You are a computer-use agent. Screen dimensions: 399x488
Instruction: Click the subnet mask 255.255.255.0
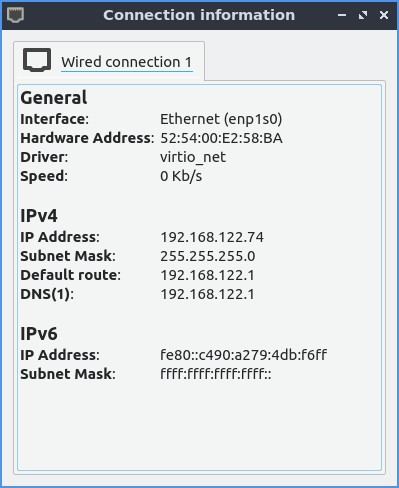(x=208, y=256)
